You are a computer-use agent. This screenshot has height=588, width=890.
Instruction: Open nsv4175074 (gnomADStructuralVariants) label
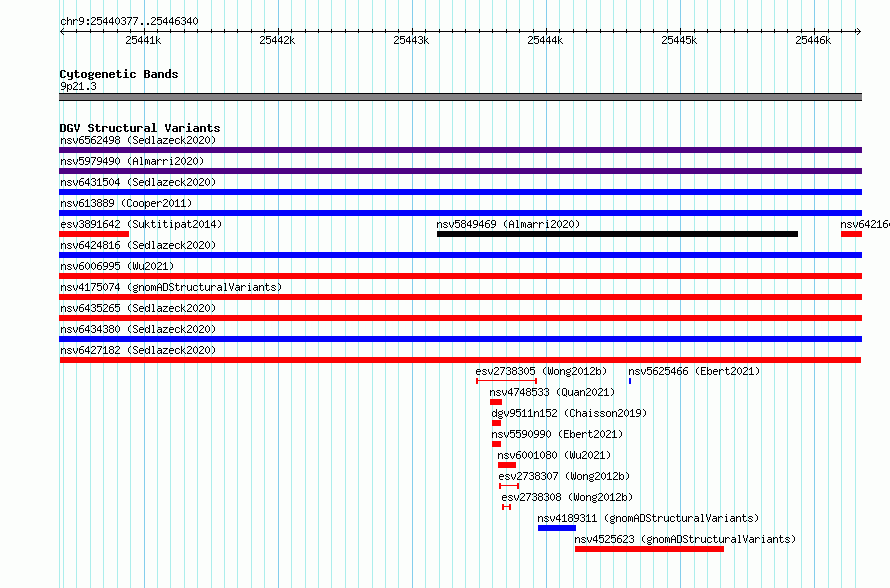click(171, 287)
